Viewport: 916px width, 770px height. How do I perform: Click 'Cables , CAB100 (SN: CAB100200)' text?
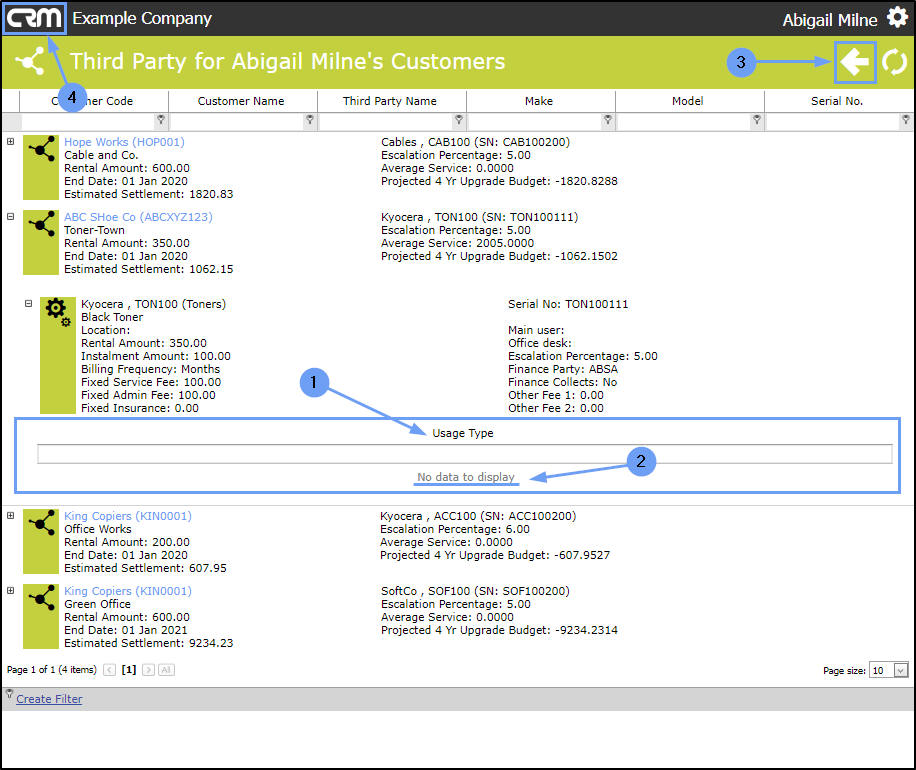[x=475, y=142]
